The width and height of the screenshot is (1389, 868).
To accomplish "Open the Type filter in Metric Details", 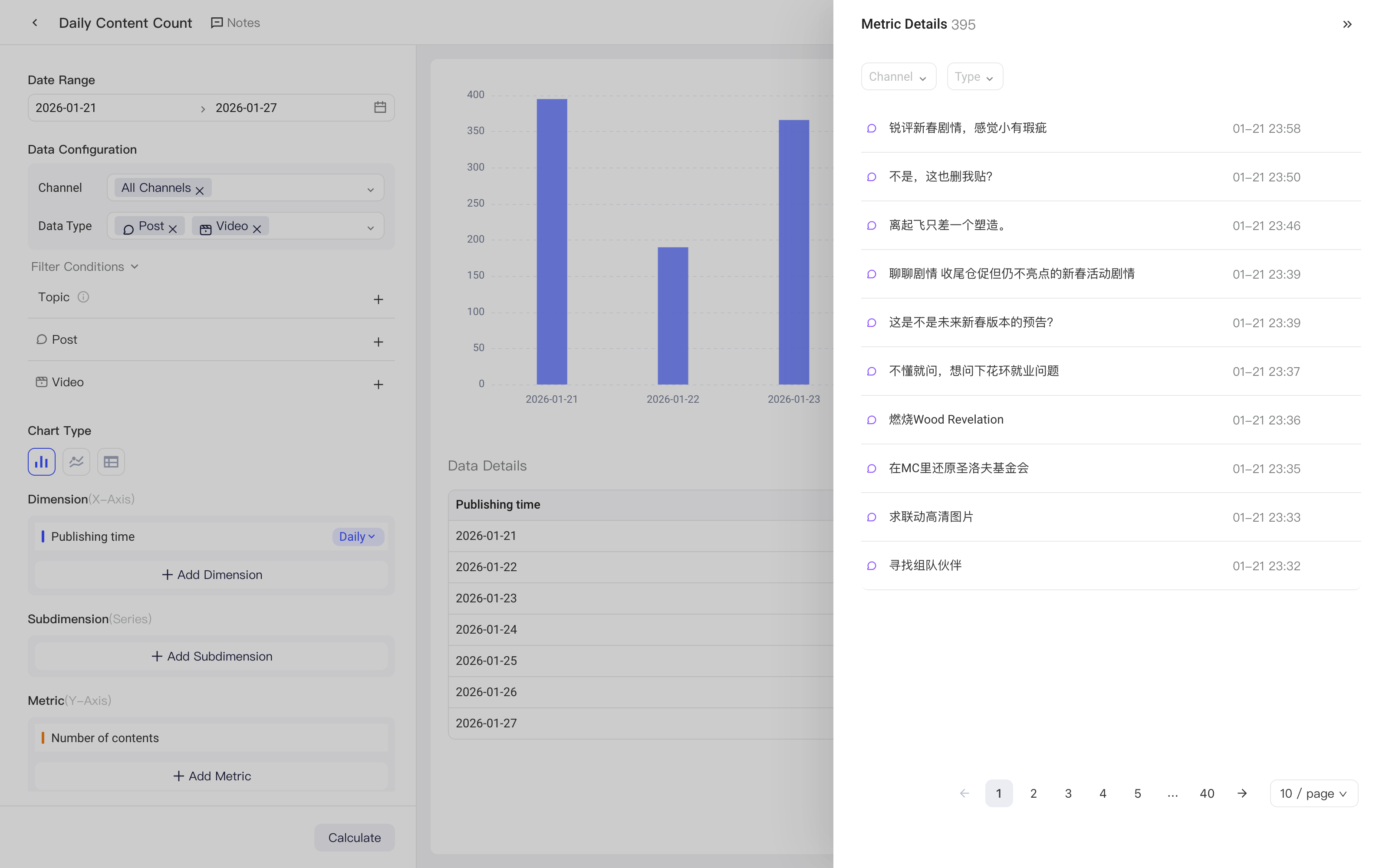I will [x=974, y=76].
